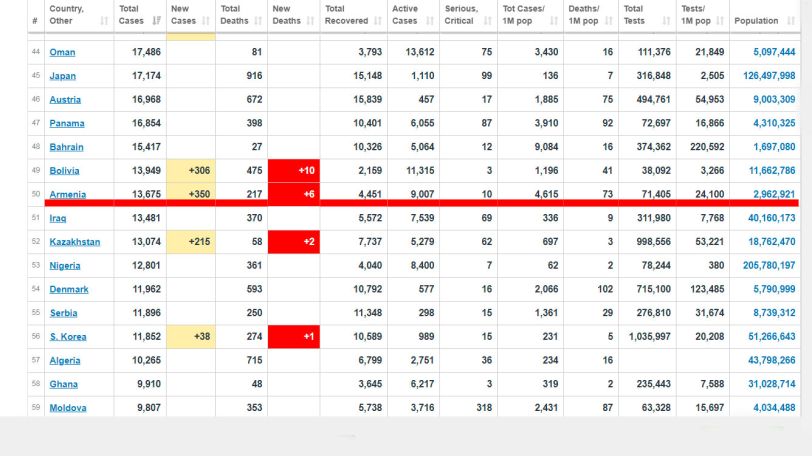Open Bolivia country page link
Screen dimensions: 812x456
pyautogui.click(x=64, y=171)
